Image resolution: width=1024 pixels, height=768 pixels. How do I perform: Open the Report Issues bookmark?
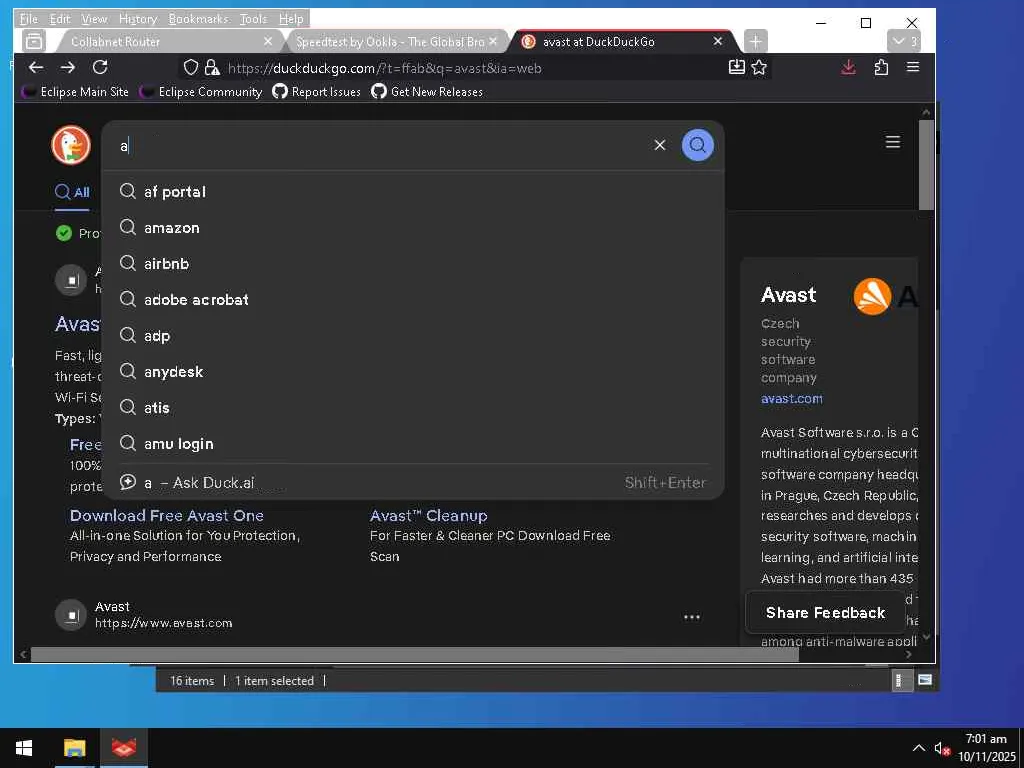click(x=317, y=91)
